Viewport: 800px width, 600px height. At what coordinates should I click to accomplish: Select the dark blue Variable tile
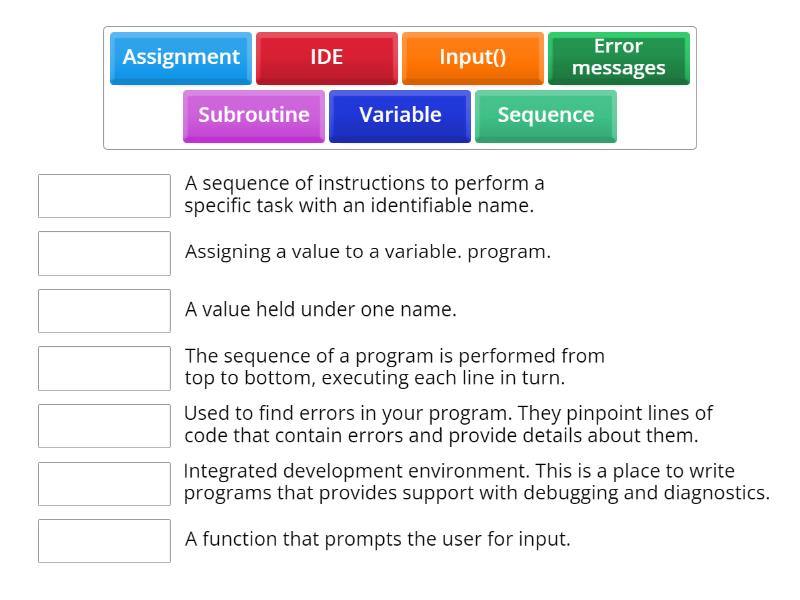(x=400, y=115)
